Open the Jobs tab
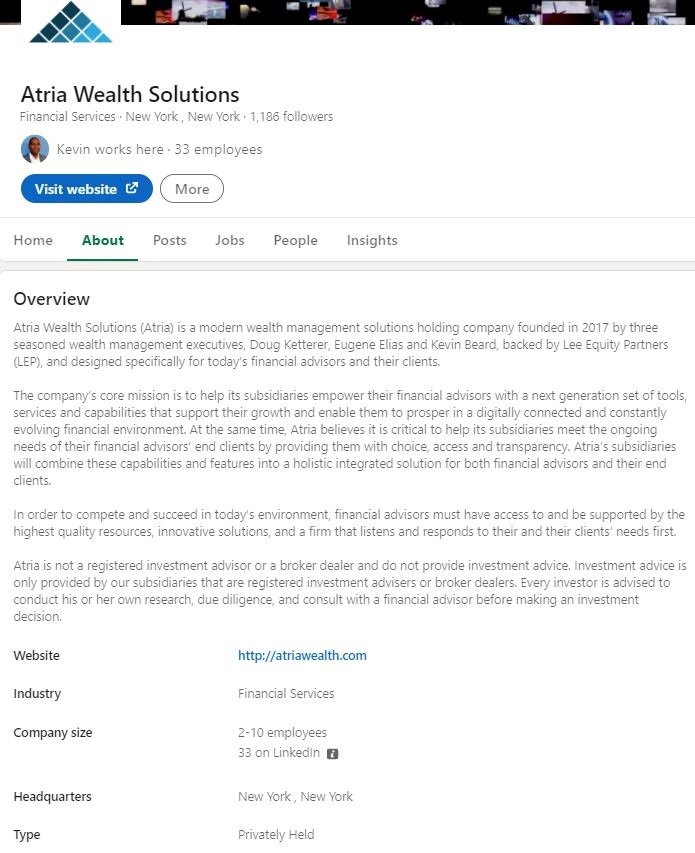This screenshot has height=853, width=695. 230,240
